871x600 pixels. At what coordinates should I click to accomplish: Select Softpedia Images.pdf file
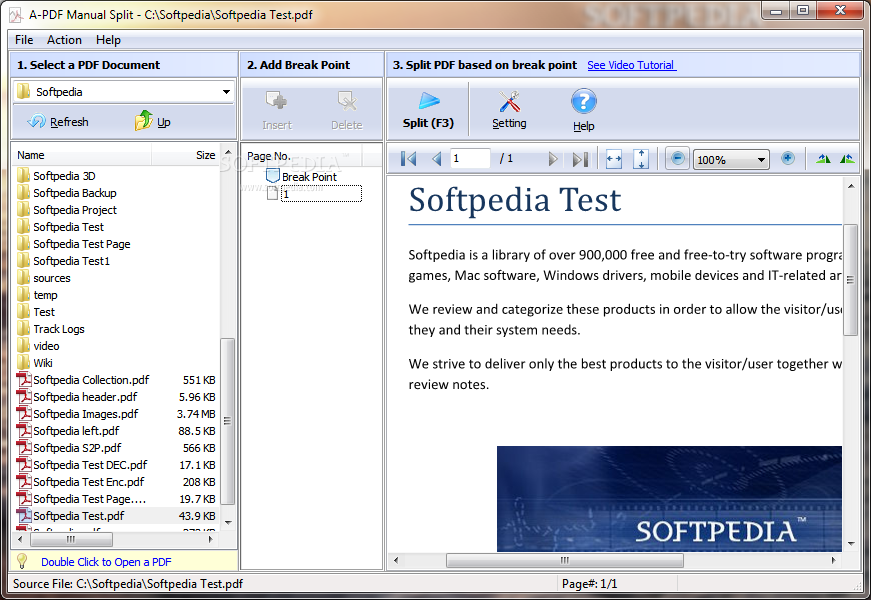click(x=86, y=414)
